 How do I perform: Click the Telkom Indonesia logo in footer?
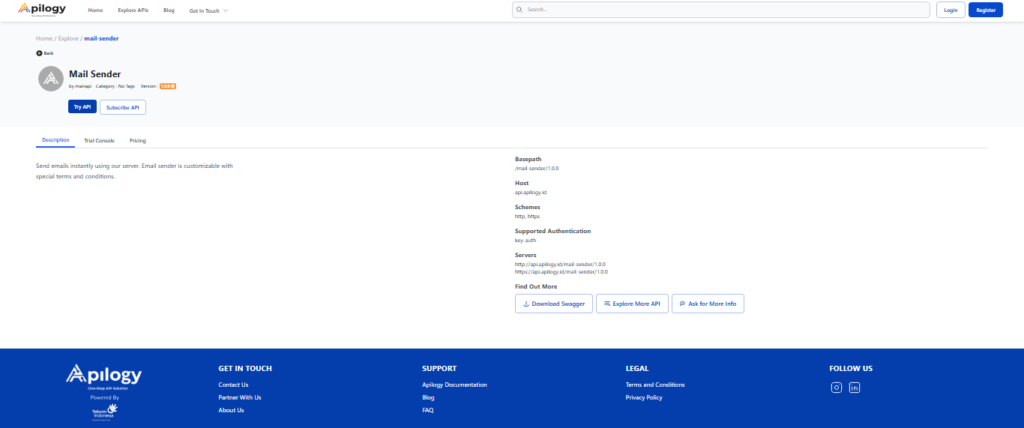[x=104, y=411]
